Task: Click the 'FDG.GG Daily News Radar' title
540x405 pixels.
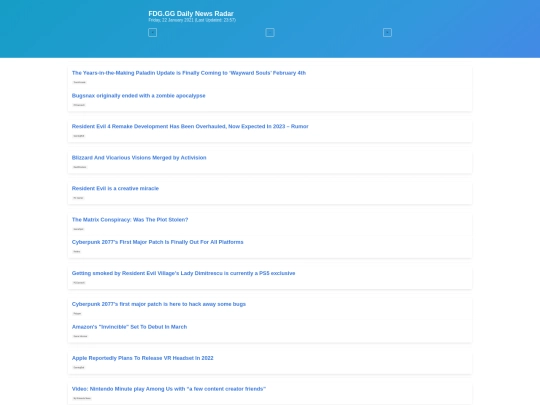Action: coord(191,14)
